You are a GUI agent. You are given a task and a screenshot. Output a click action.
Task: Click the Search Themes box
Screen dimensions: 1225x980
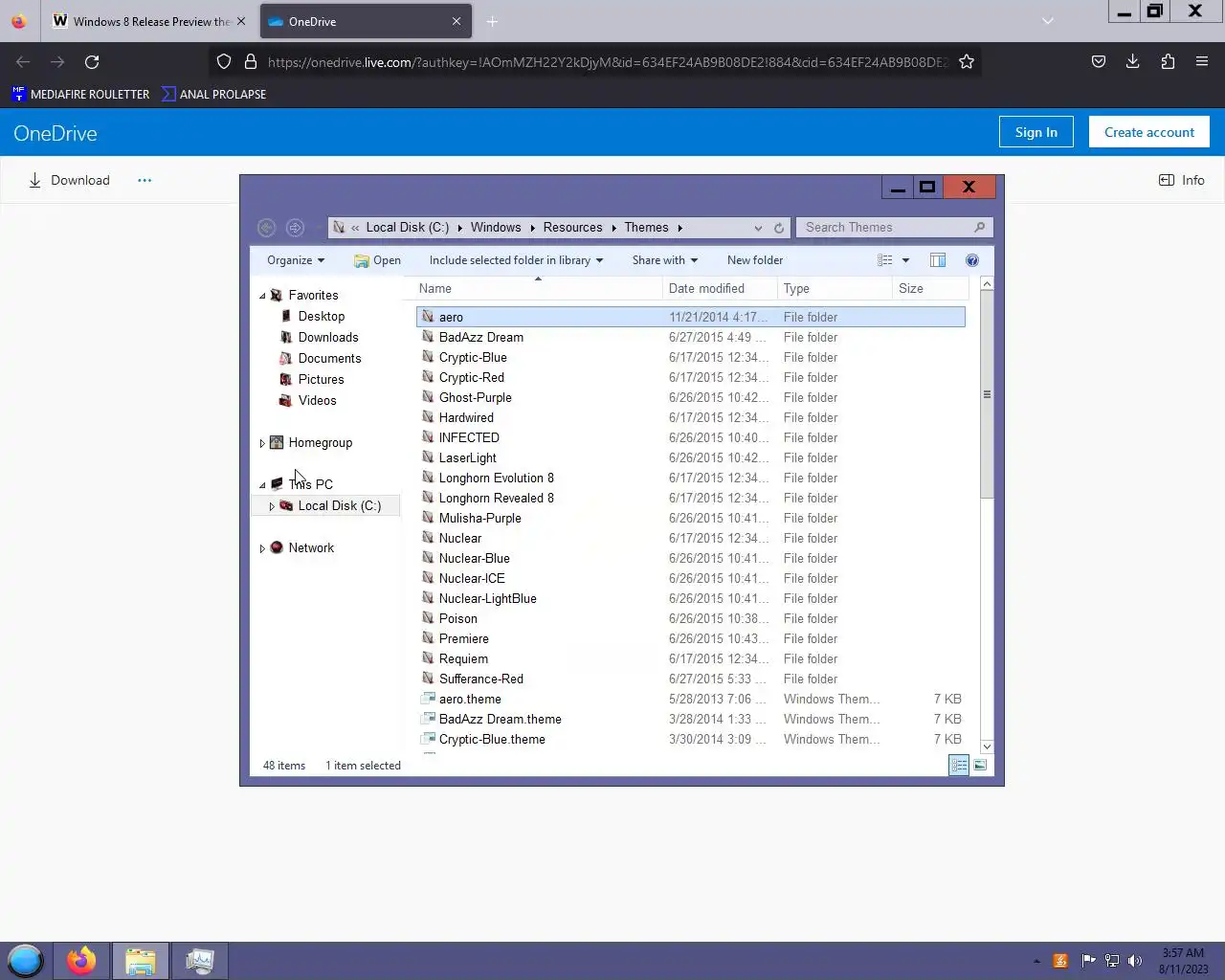coord(894,228)
